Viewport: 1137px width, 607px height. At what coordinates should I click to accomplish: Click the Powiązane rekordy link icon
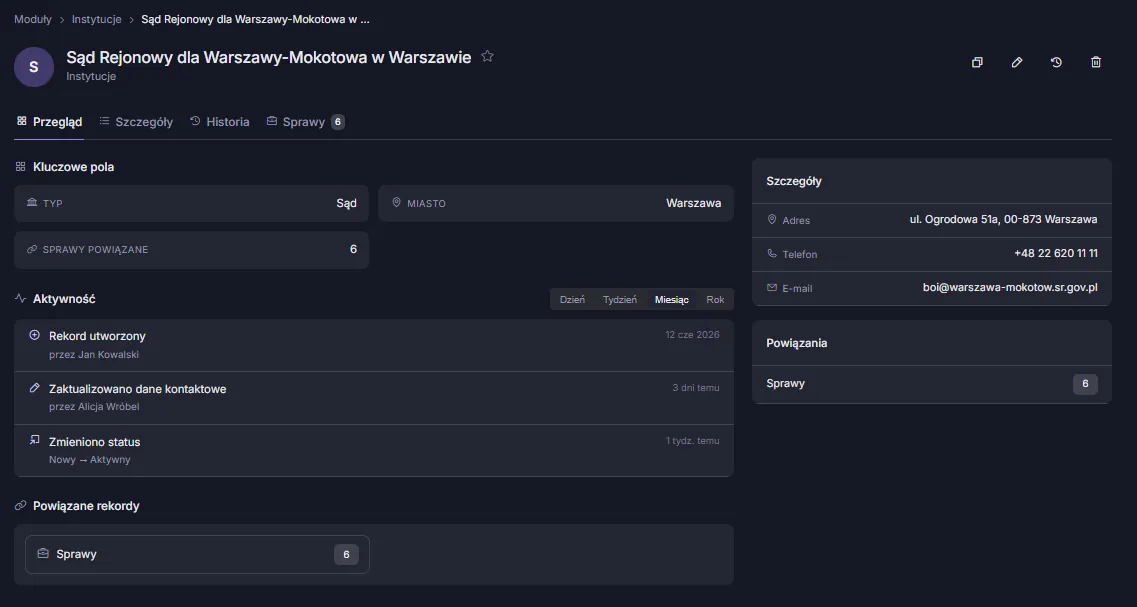pos(20,505)
